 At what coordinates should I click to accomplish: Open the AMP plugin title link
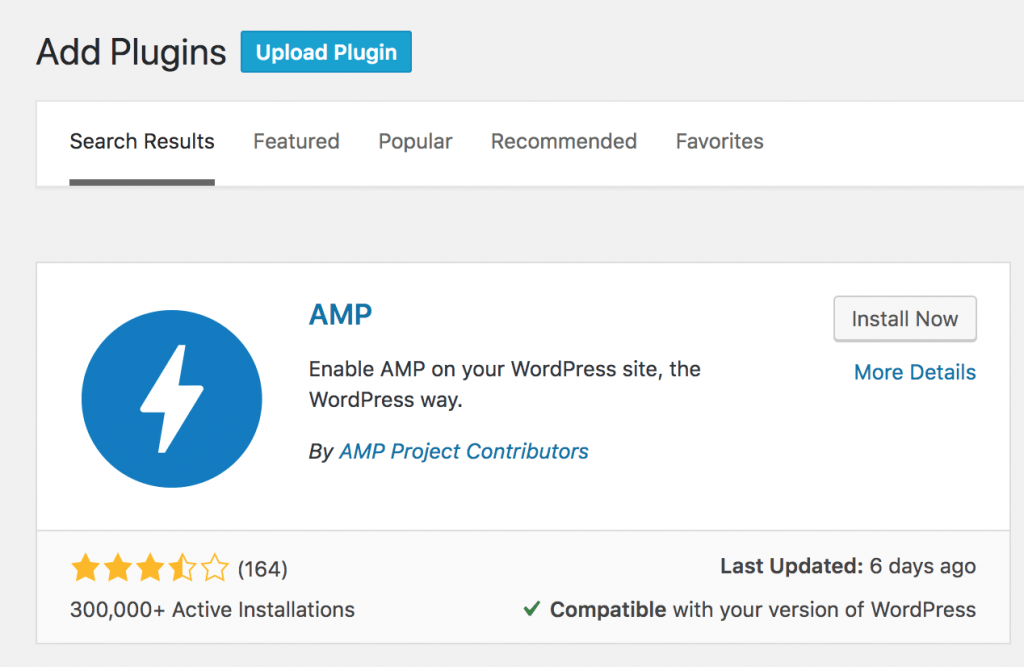(x=340, y=315)
